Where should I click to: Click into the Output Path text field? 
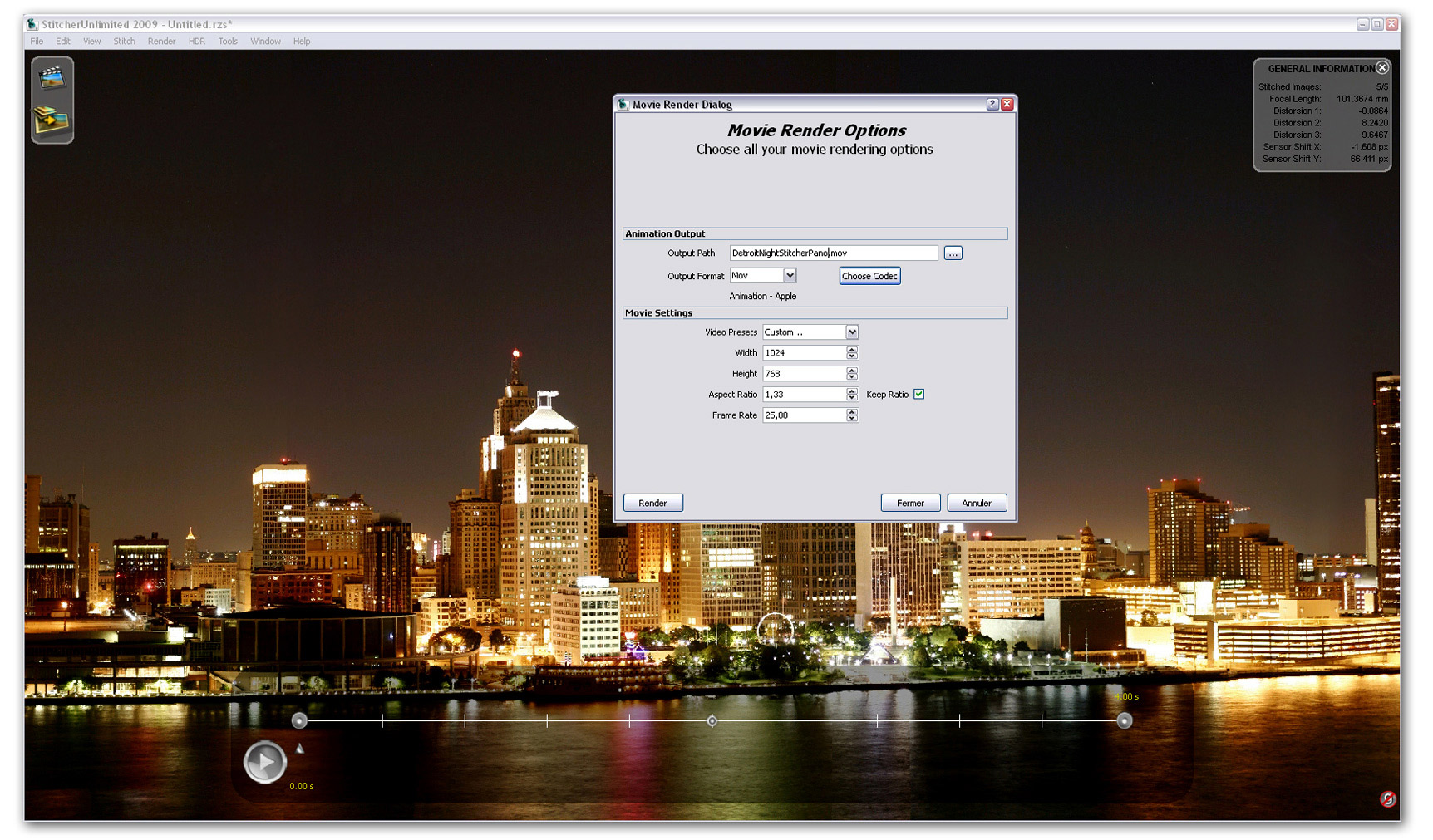[833, 253]
